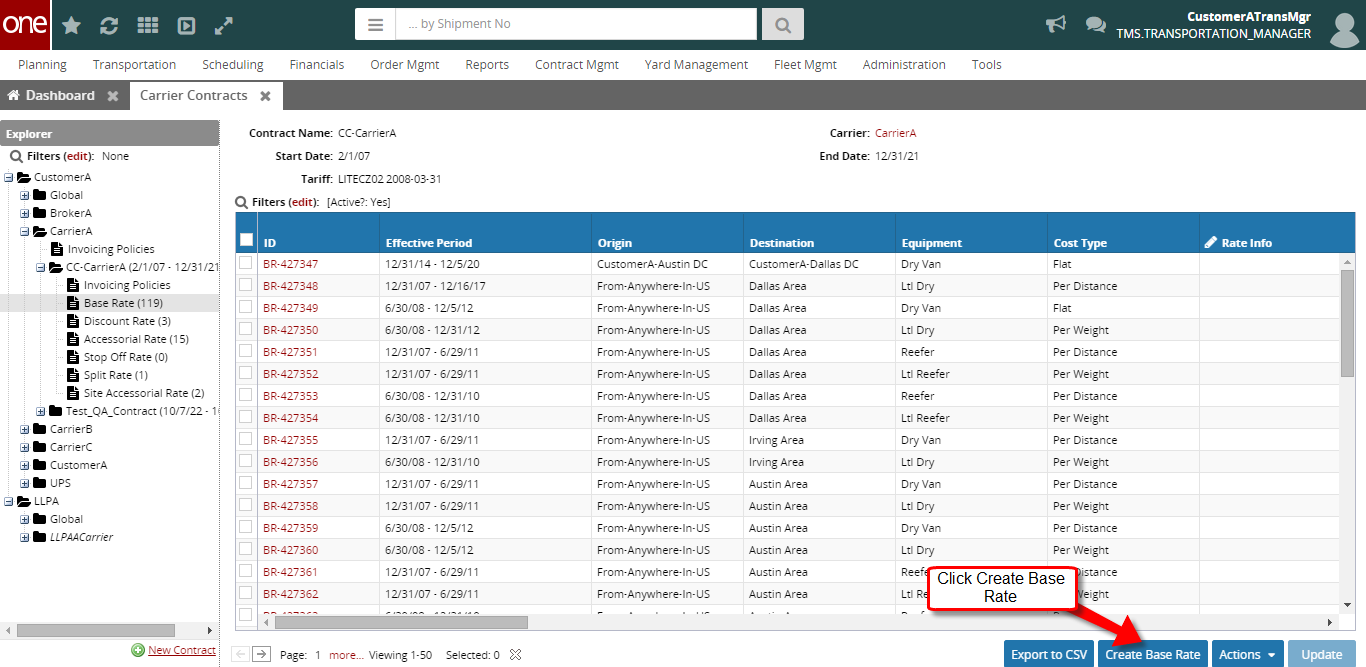The image size is (1366, 667).
Task: Click the table vertical scrollbar thumb
Action: click(1347, 322)
